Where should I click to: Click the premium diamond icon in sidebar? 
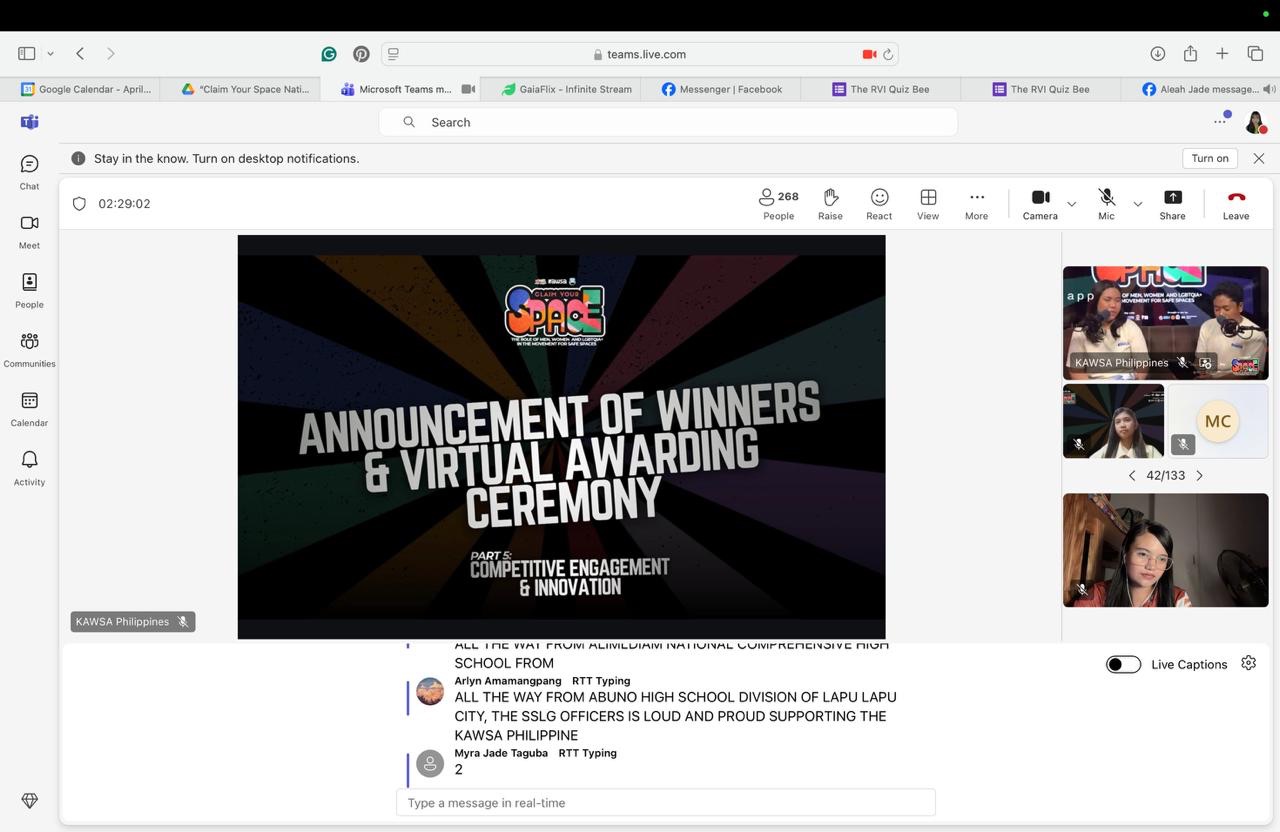point(29,801)
